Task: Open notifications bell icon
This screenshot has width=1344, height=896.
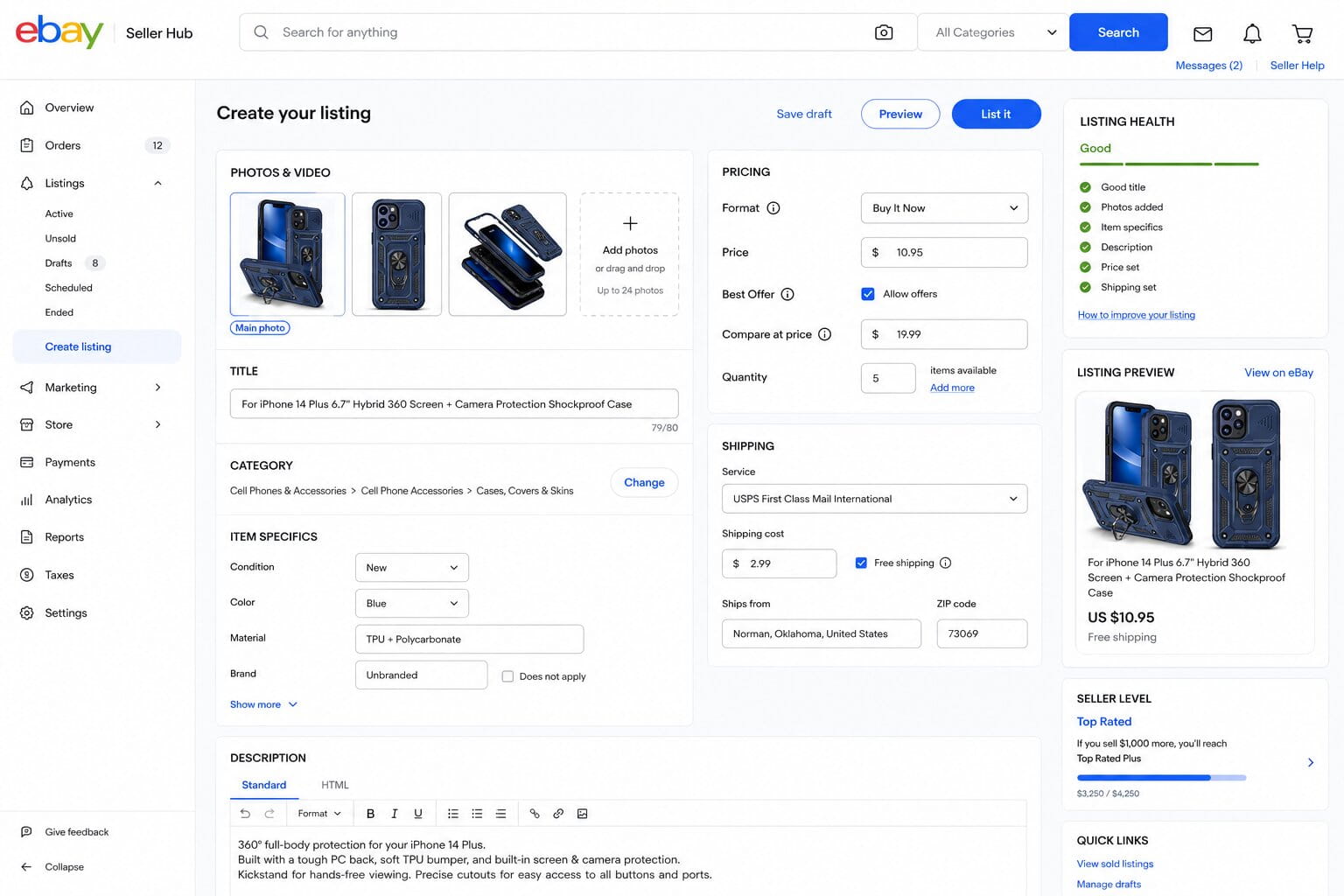Action: tap(1252, 34)
